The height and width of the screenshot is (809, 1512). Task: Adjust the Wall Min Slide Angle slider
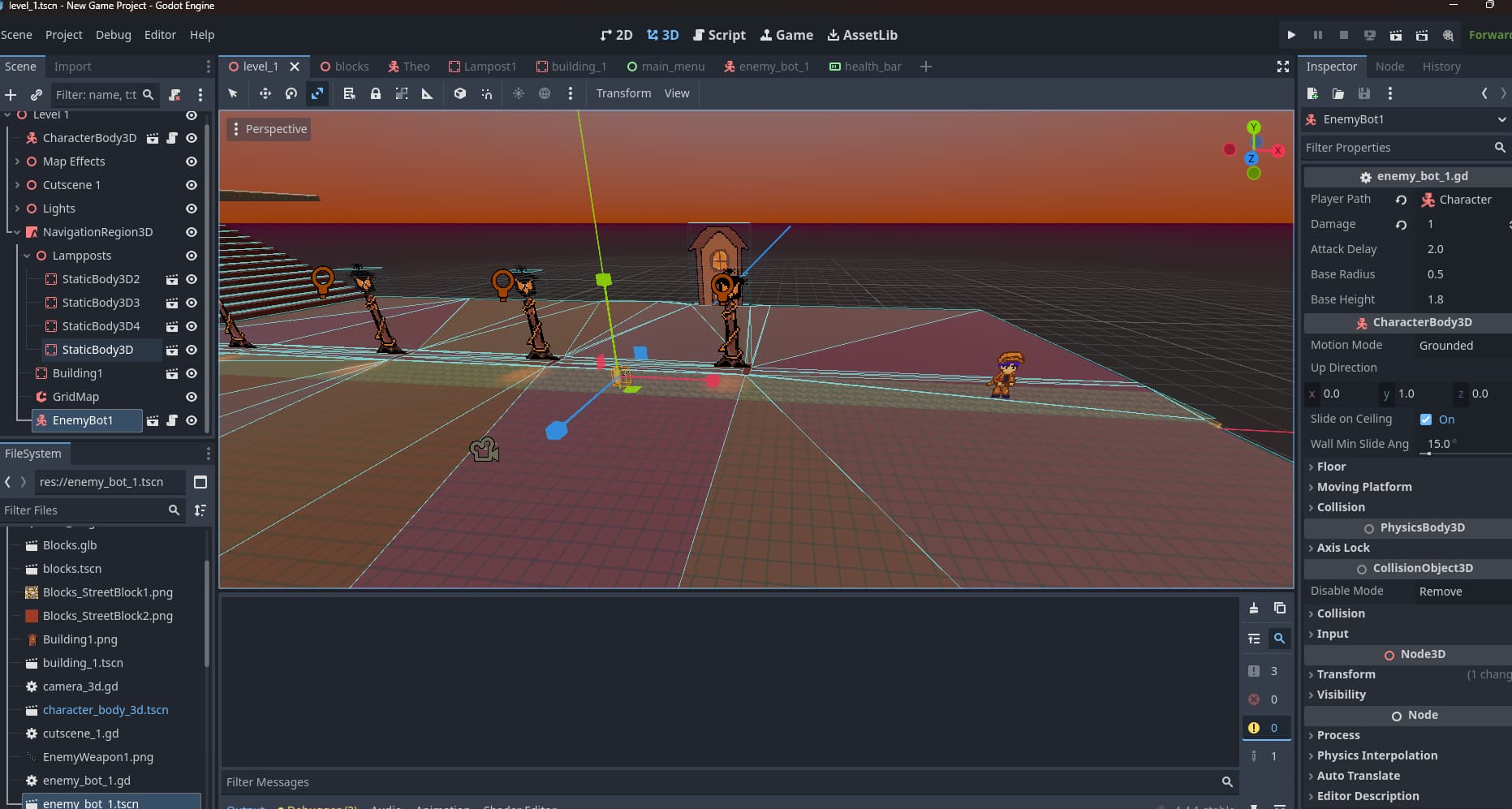1430,453
